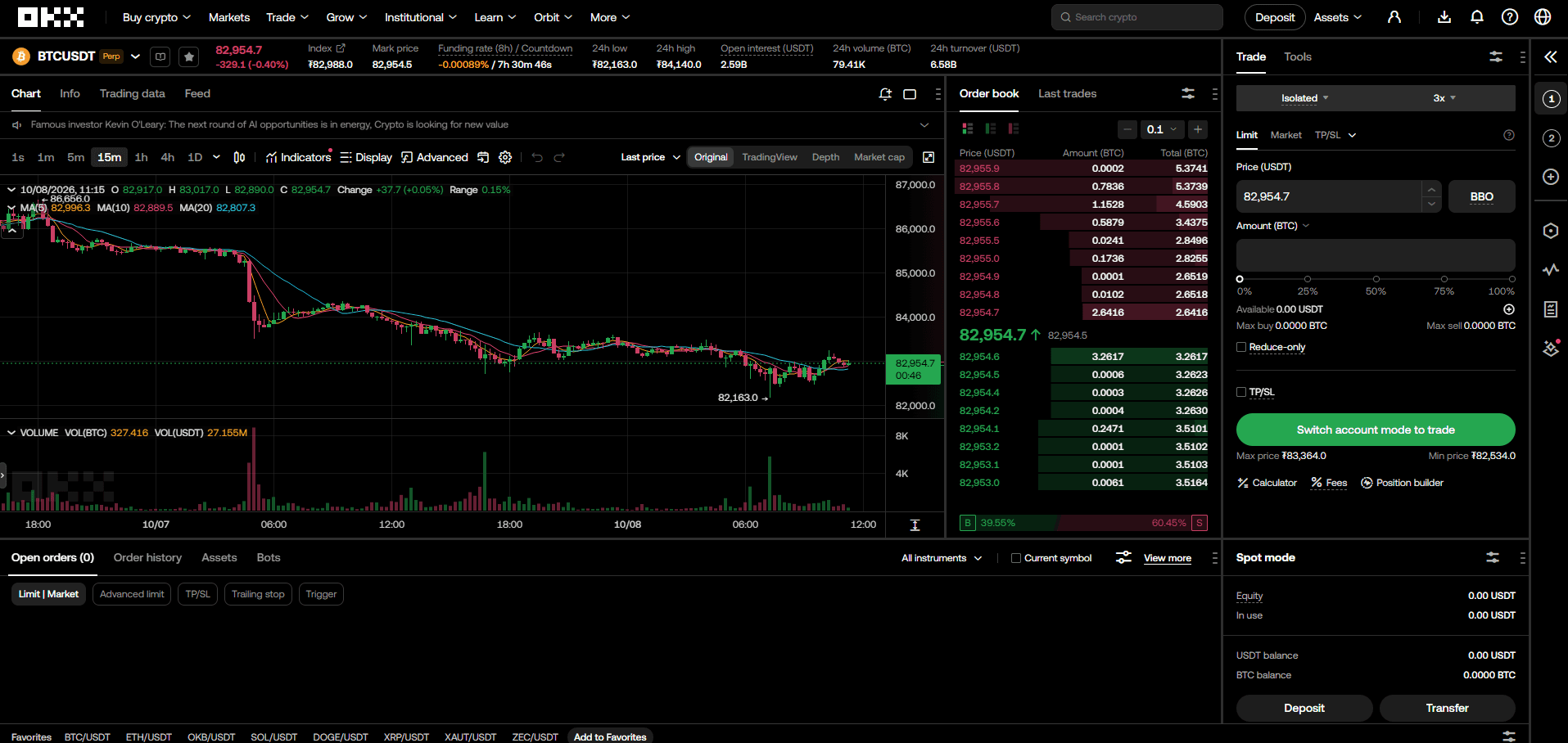Switch chart source to TradingView
The height and width of the screenshot is (743, 1568).
tap(770, 157)
